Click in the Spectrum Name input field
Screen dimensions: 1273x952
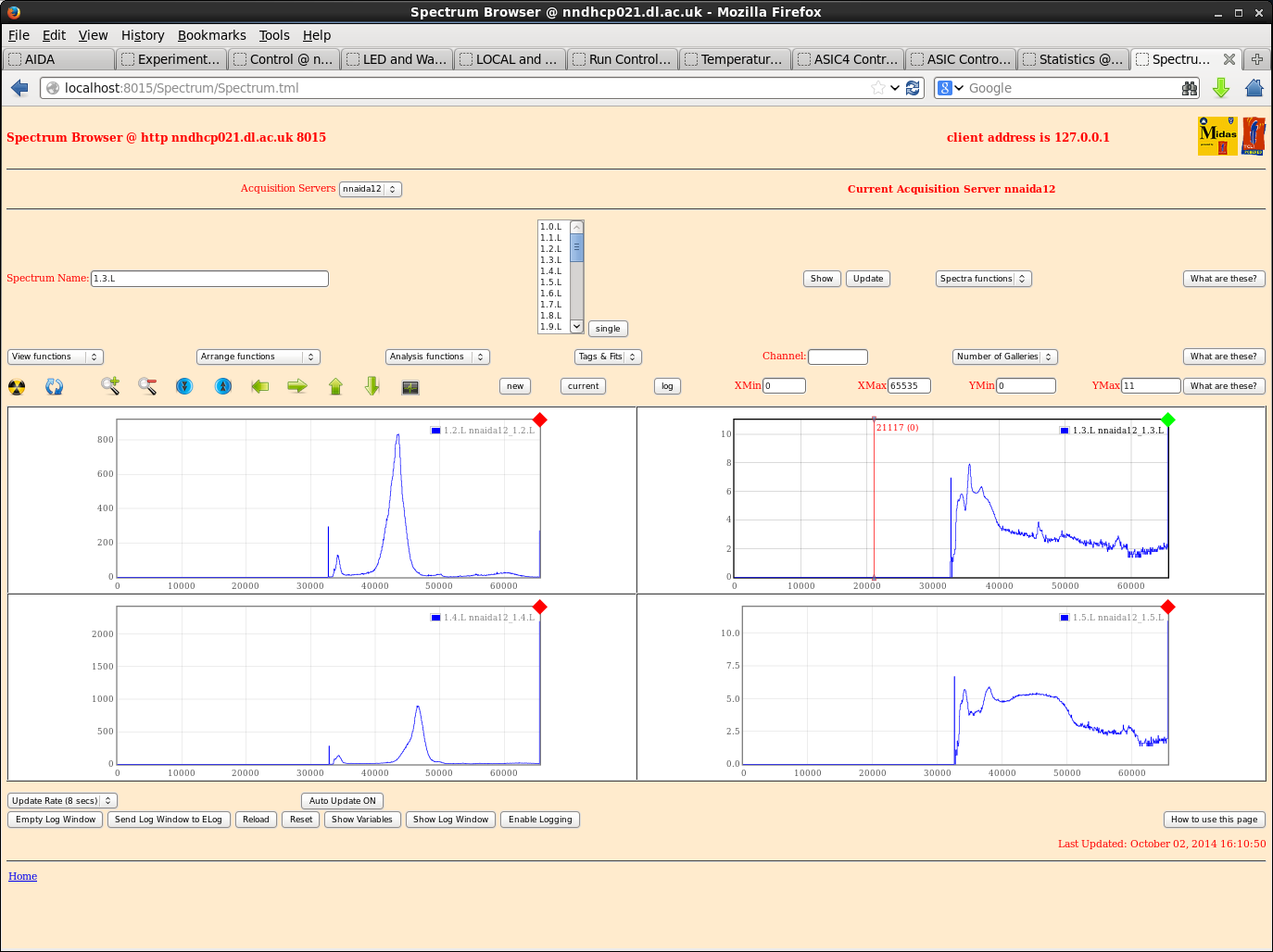tap(209, 279)
